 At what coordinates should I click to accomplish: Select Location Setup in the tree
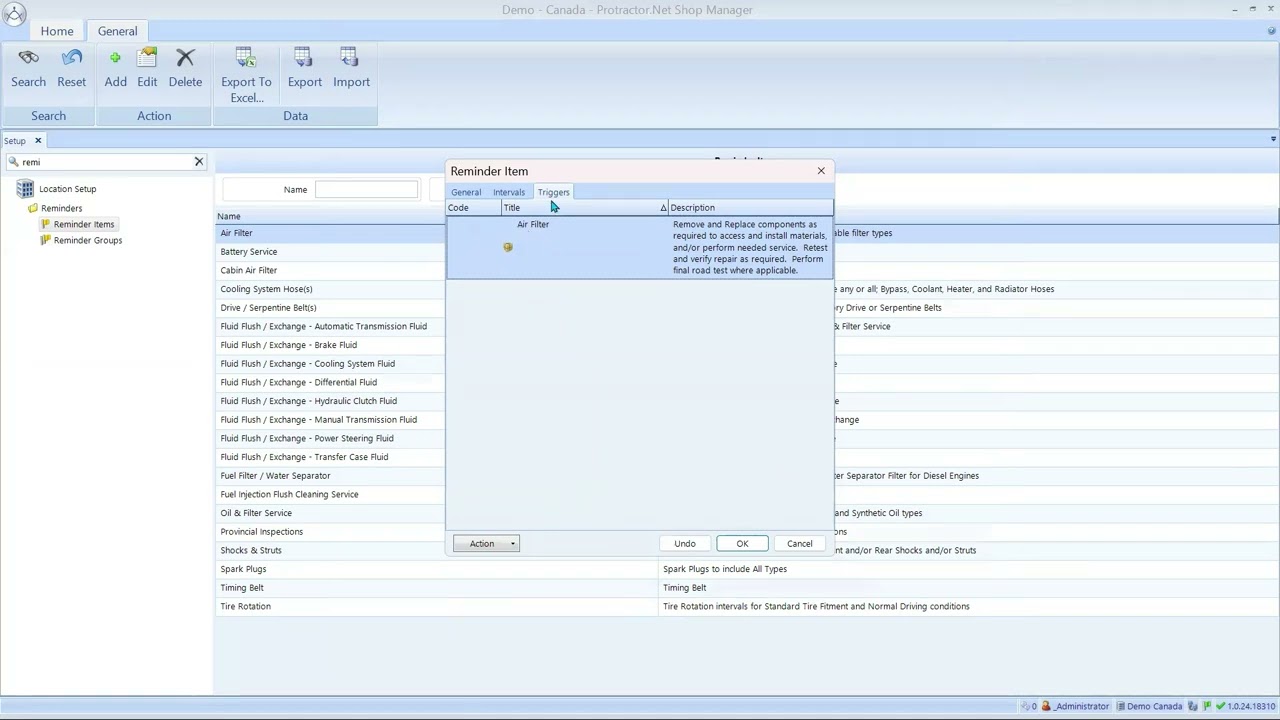68,189
